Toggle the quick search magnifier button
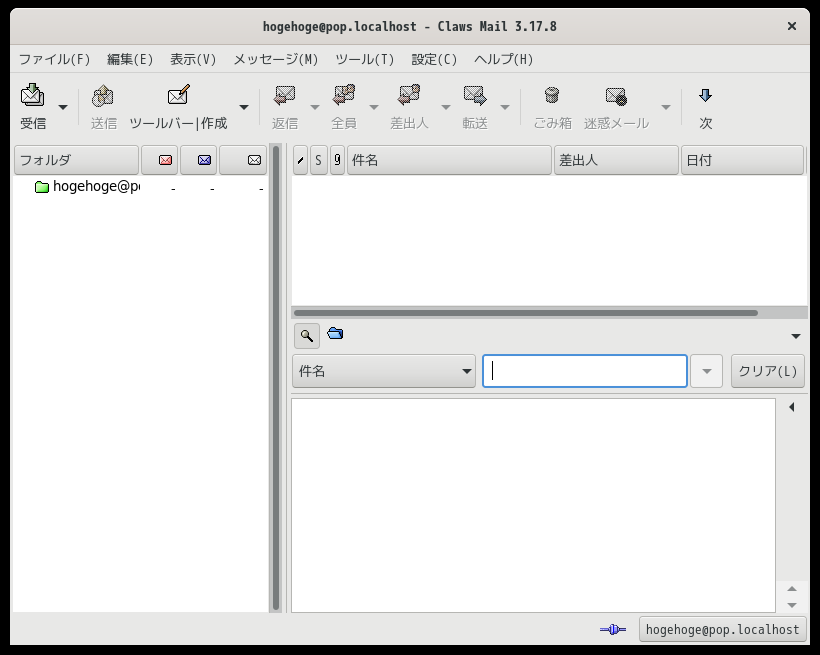This screenshot has width=820, height=655. tap(307, 335)
